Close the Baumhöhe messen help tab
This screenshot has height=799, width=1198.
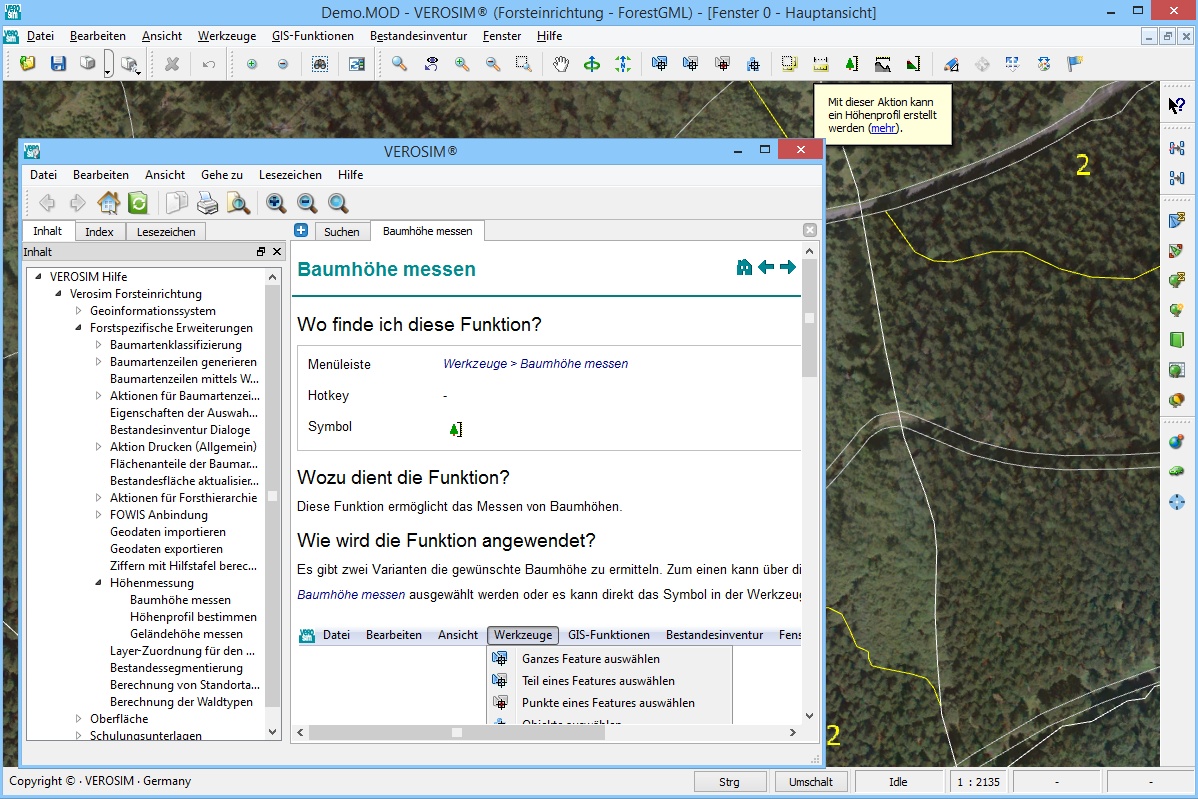810,230
